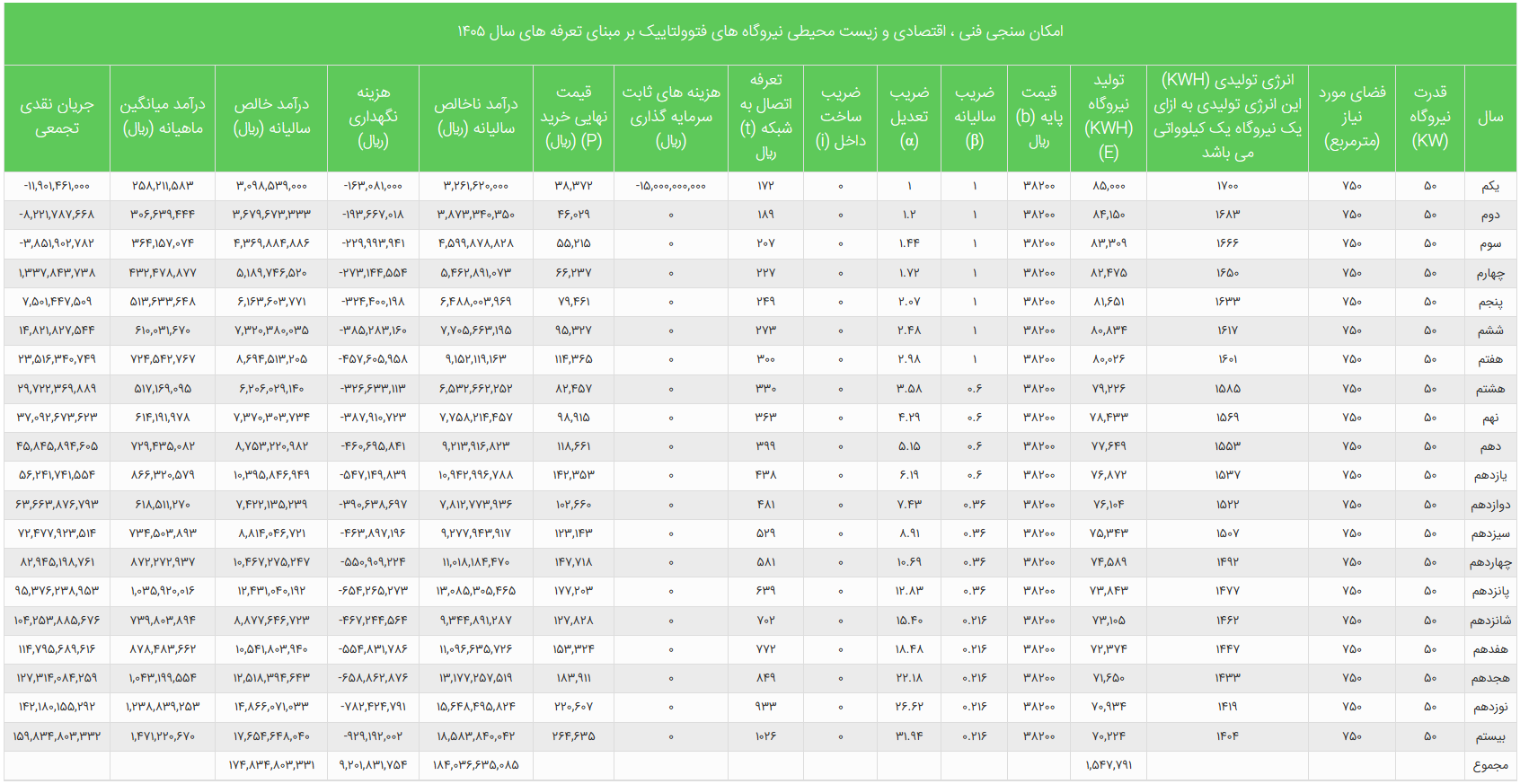Select the 'سال' column header

click(x=1490, y=117)
